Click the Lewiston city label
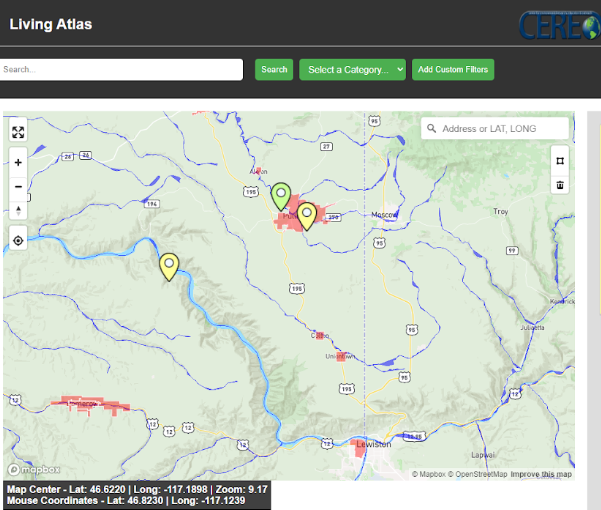Screen dimensions: 601x510 pos(374,444)
